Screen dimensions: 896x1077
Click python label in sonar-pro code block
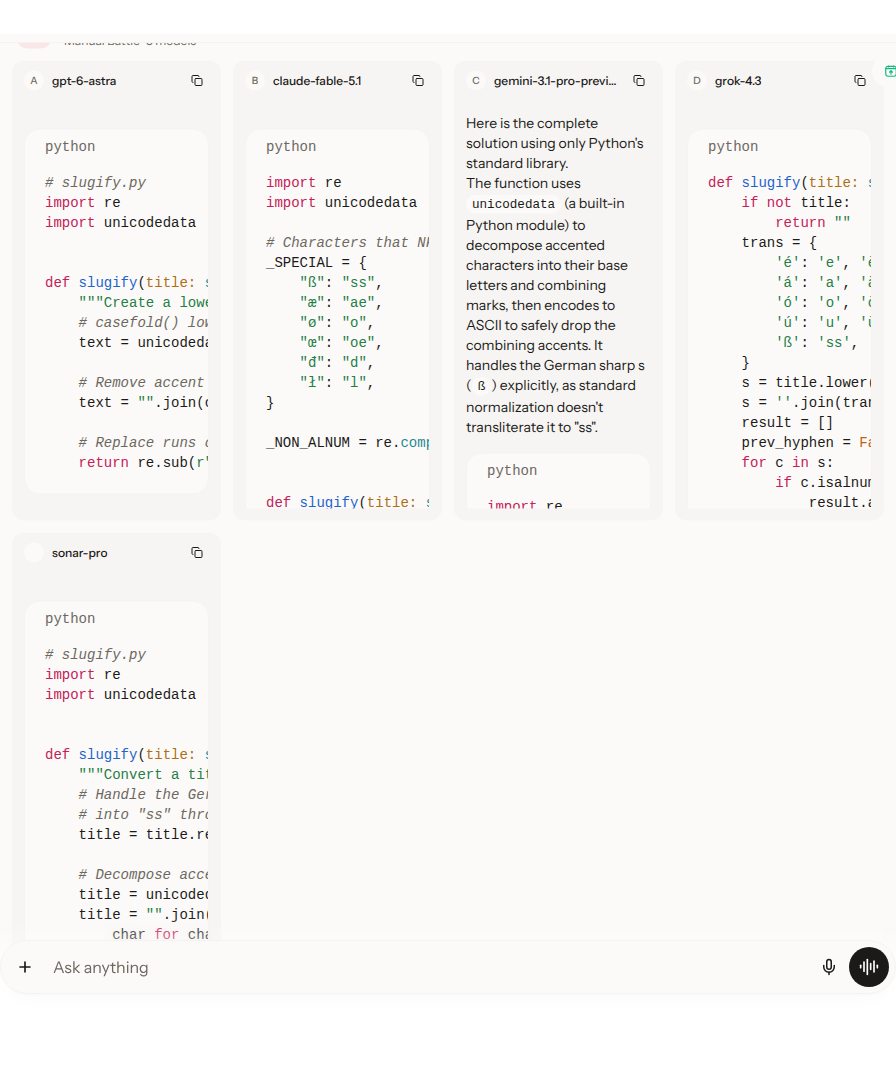pyautogui.click(x=70, y=618)
